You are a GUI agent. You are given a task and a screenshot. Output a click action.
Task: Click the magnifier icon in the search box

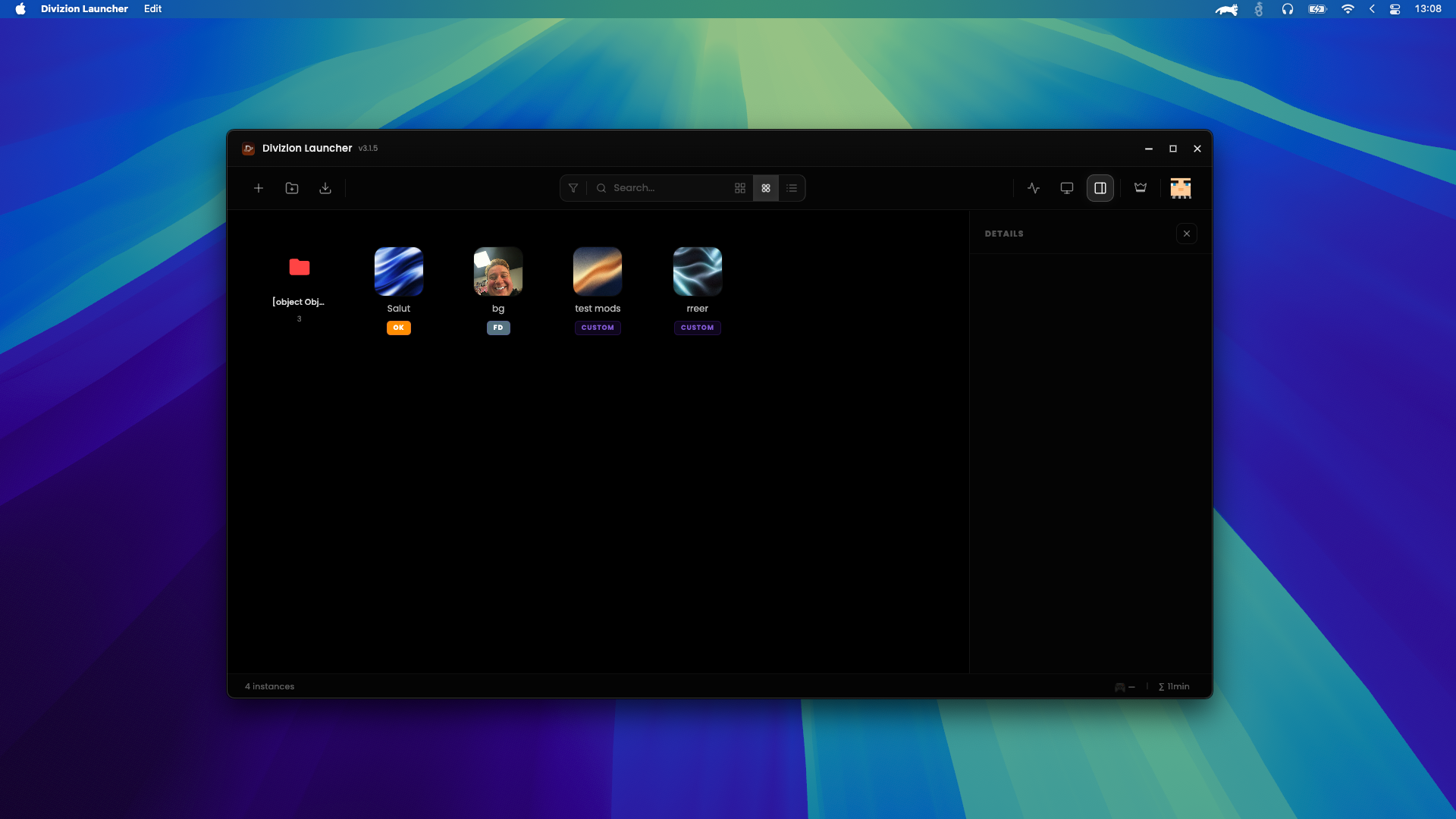[601, 188]
